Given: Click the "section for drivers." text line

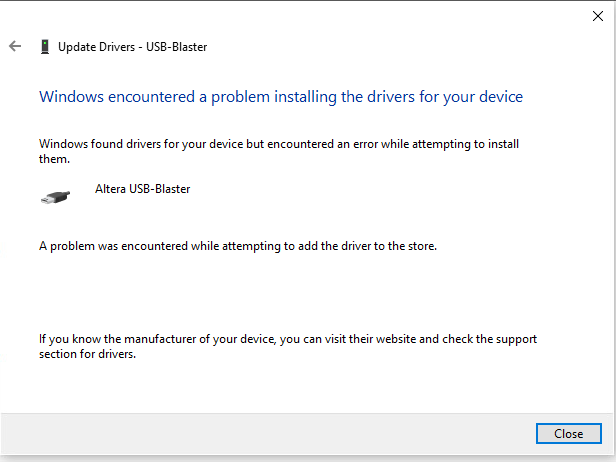Looking at the screenshot, I should coord(87,353).
